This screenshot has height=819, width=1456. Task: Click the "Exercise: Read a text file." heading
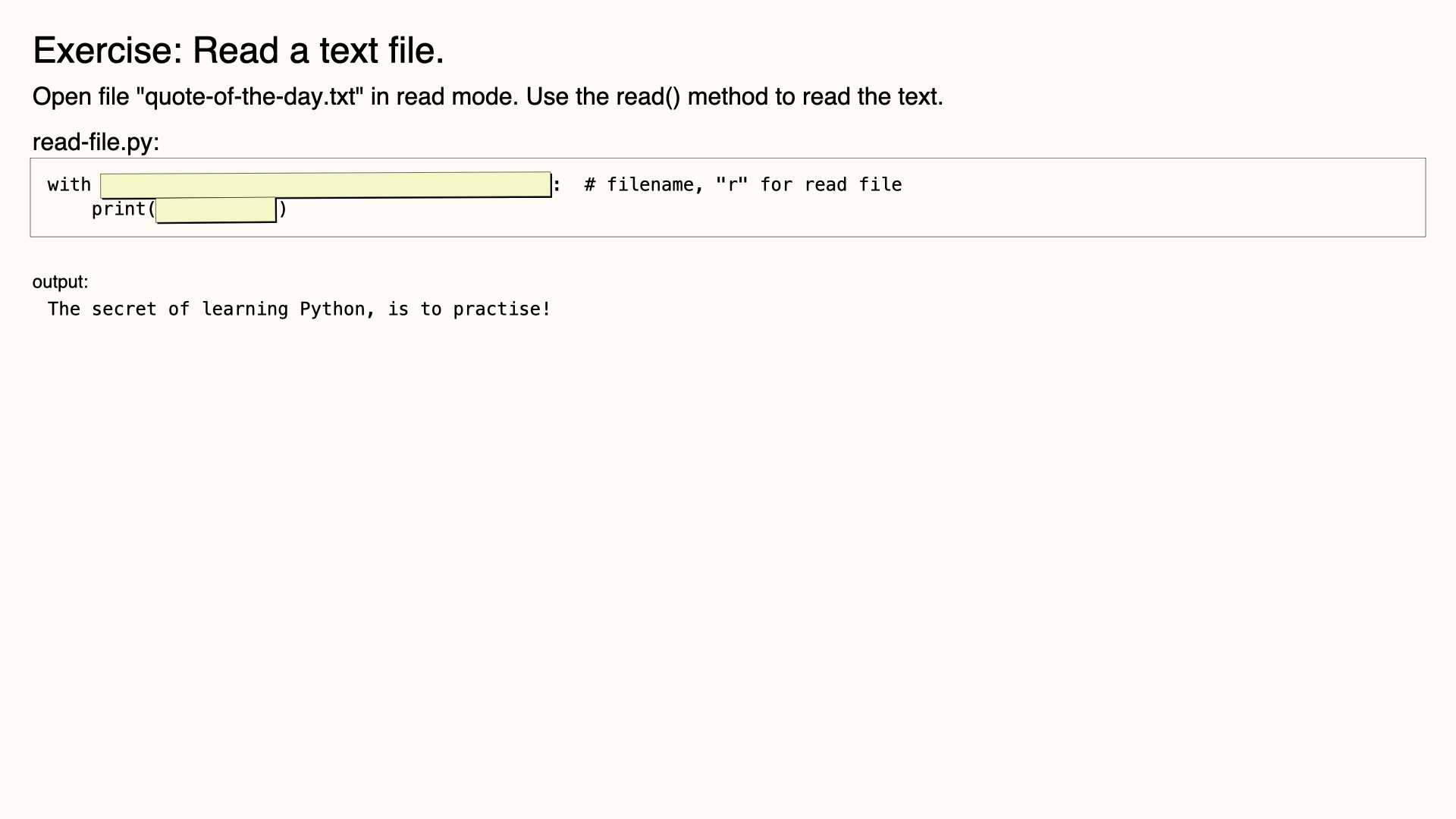click(238, 51)
